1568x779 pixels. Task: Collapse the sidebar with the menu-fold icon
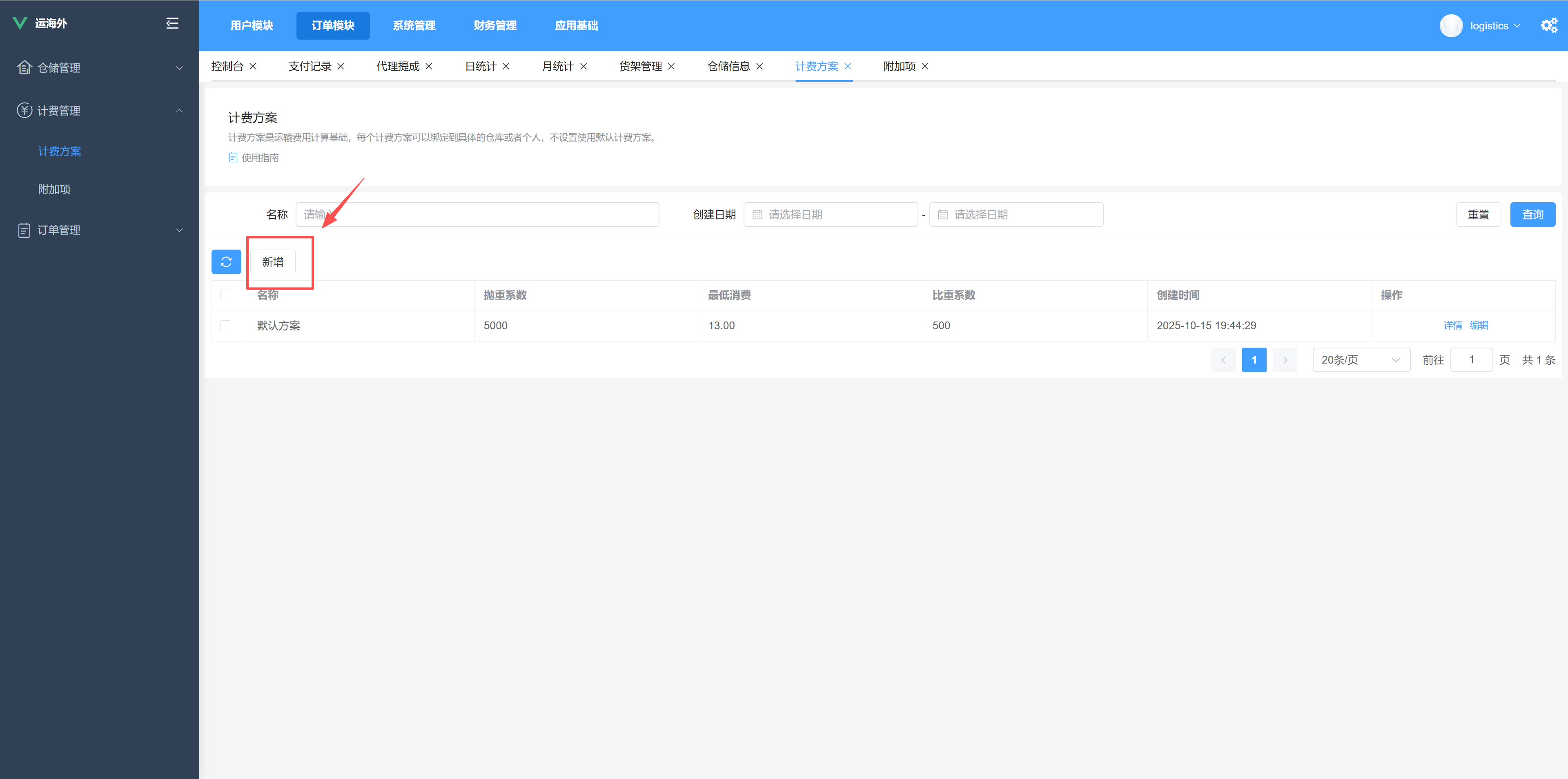point(172,23)
